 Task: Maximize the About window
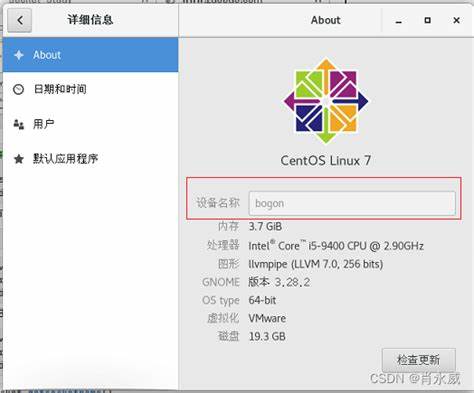pyautogui.click(x=427, y=21)
